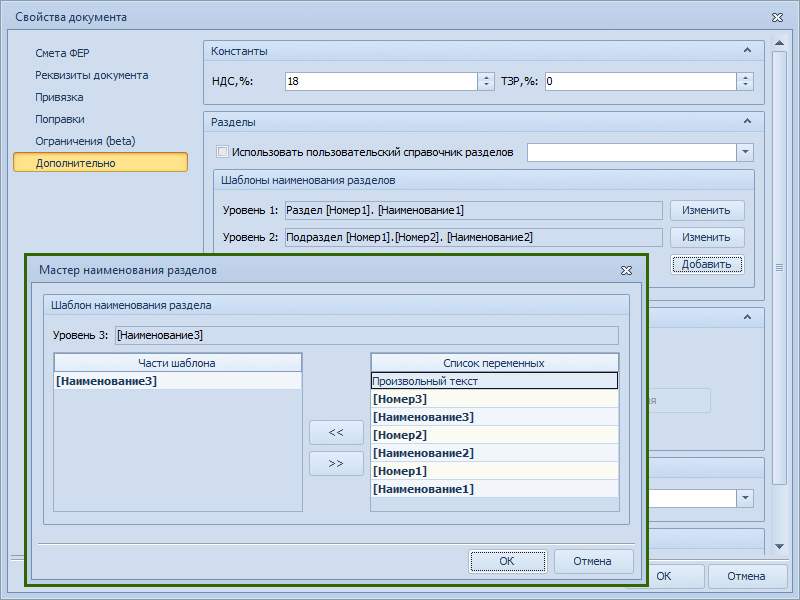The width and height of the screenshot is (800, 600).
Task: Collapse the Константы panel
Action: (747, 51)
